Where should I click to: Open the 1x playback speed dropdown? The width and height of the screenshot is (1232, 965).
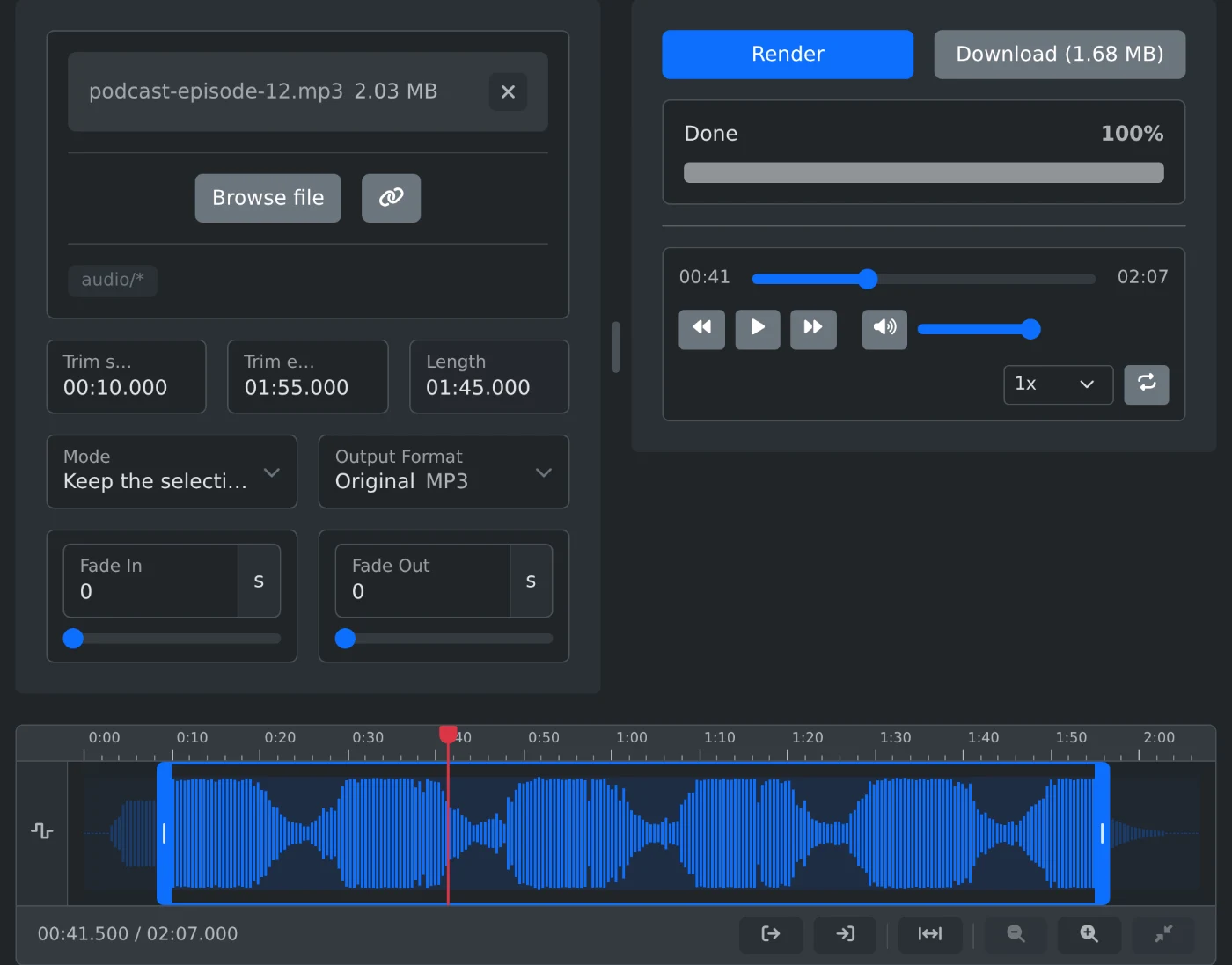click(x=1059, y=384)
